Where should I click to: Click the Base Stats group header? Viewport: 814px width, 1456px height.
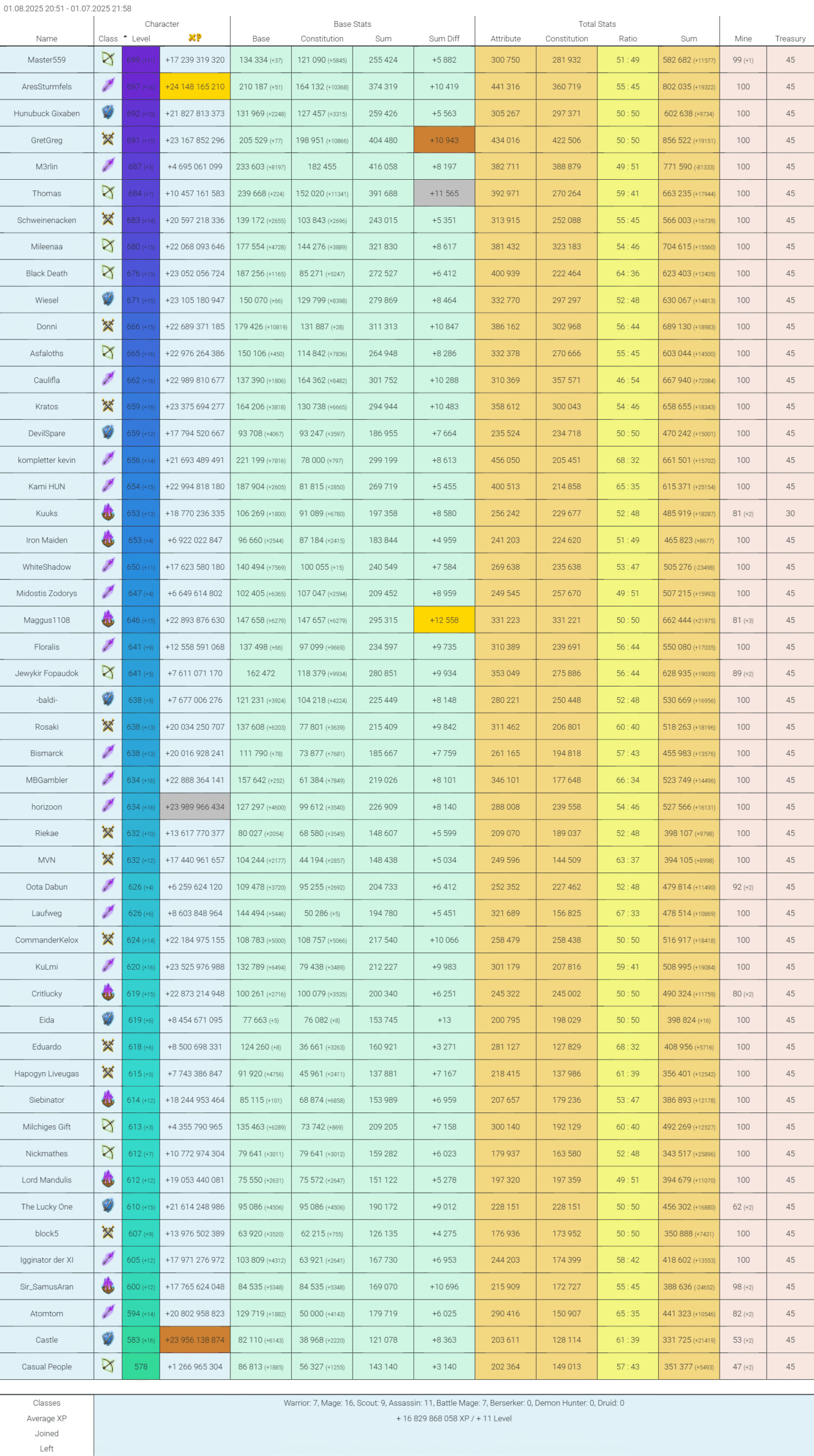(352, 24)
